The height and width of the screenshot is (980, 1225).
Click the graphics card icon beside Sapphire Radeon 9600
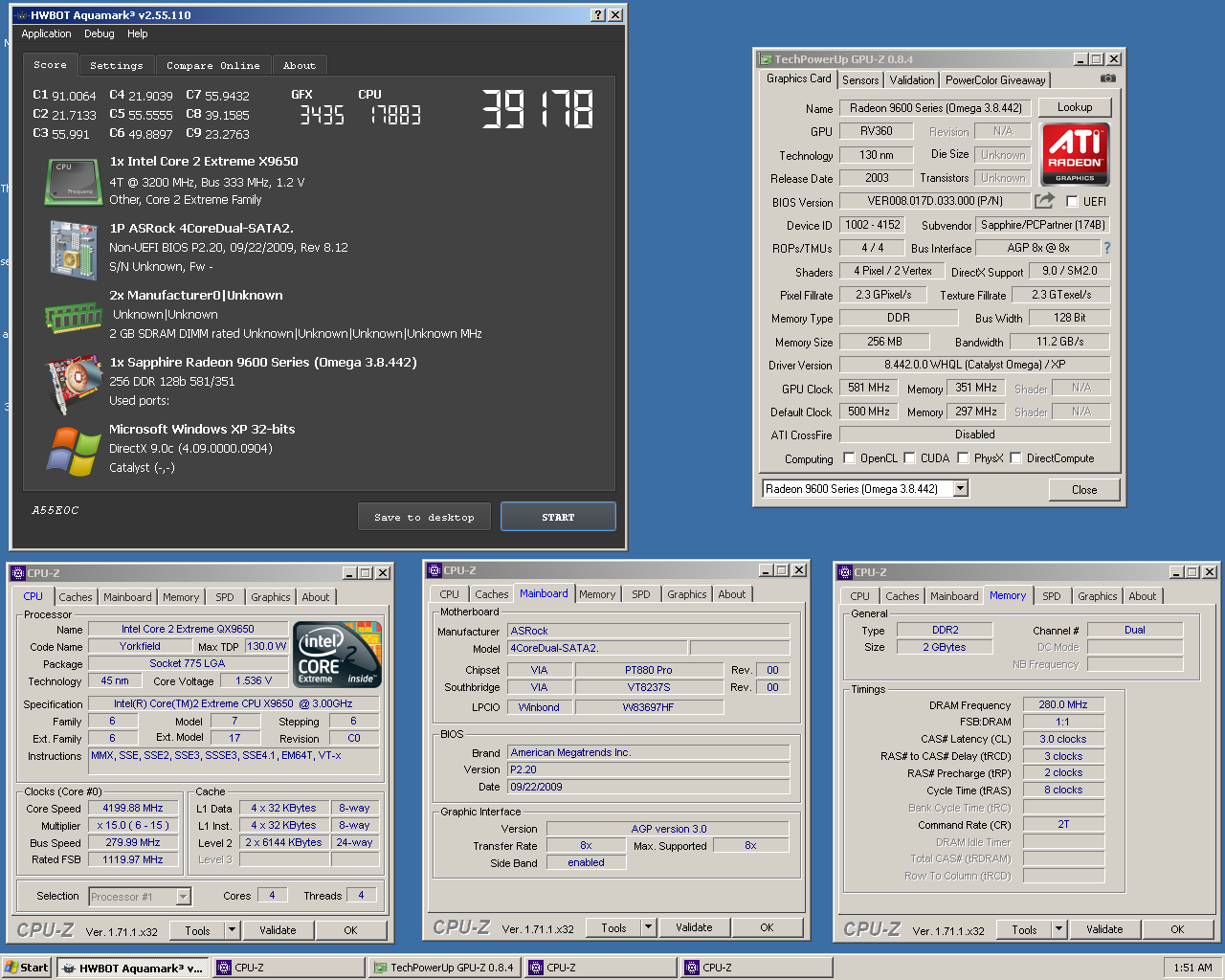[74, 383]
